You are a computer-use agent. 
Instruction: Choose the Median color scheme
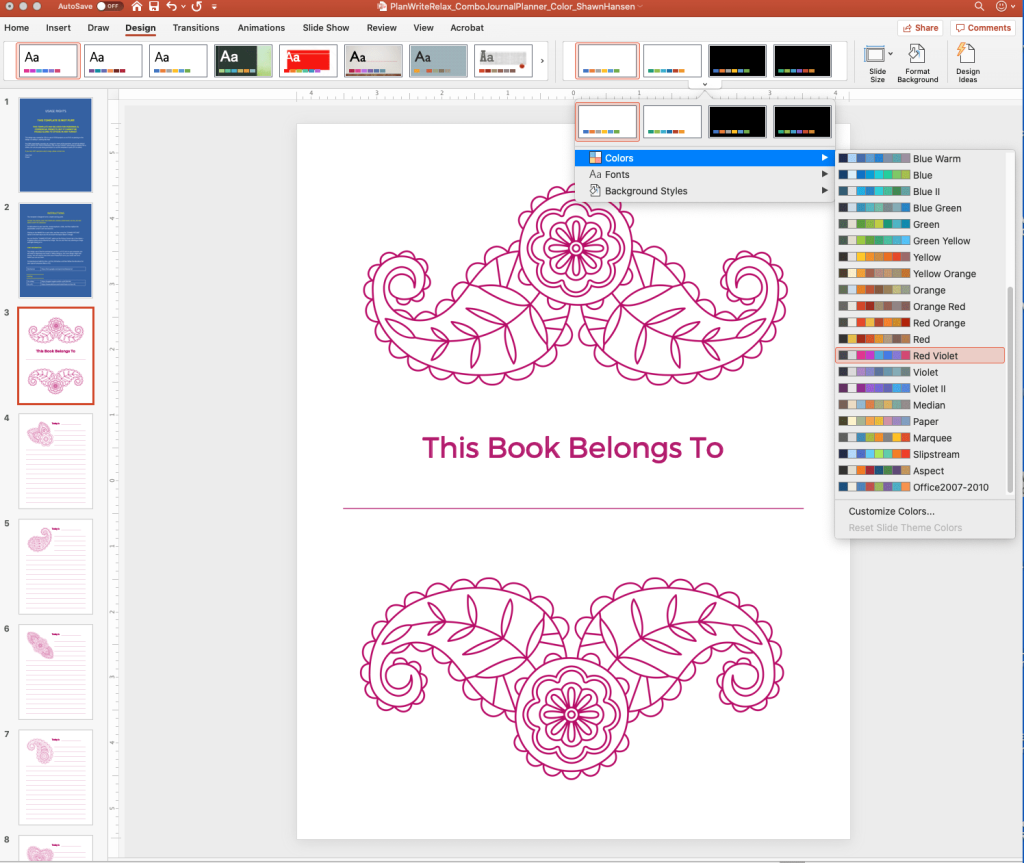tap(920, 405)
